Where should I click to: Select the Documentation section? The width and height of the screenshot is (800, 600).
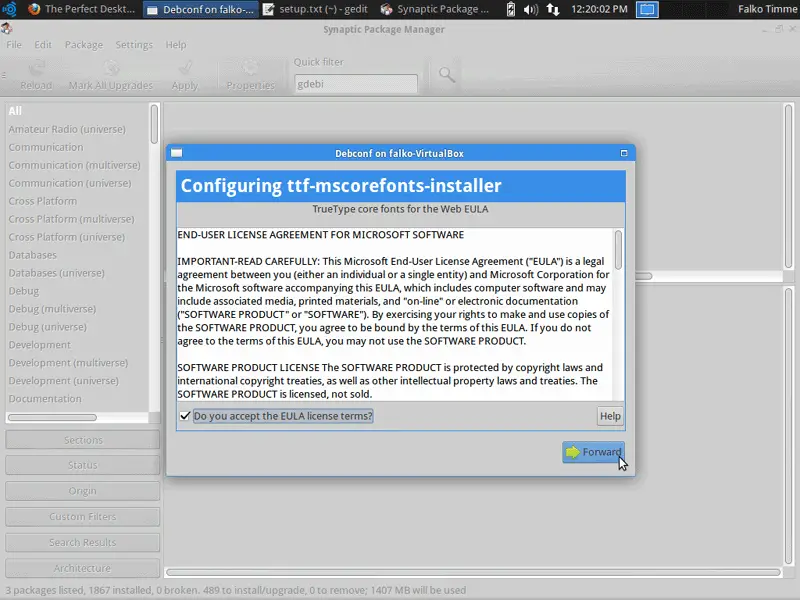pyautogui.click(x=45, y=398)
